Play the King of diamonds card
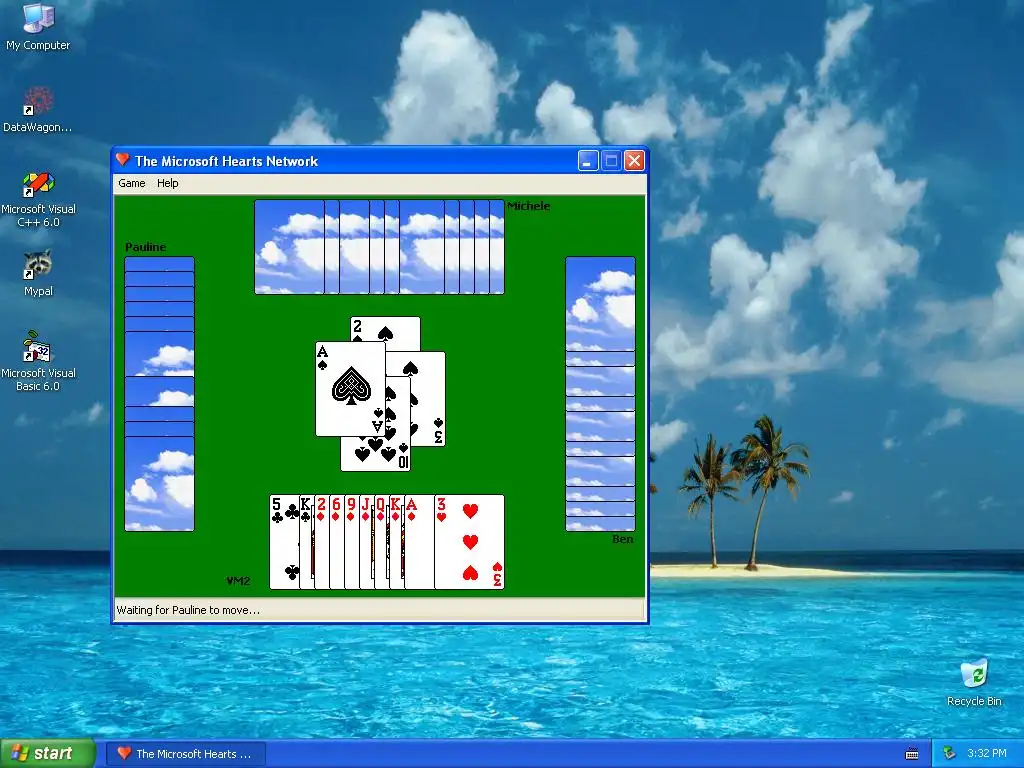1024x768 pixels. point(397,542)
